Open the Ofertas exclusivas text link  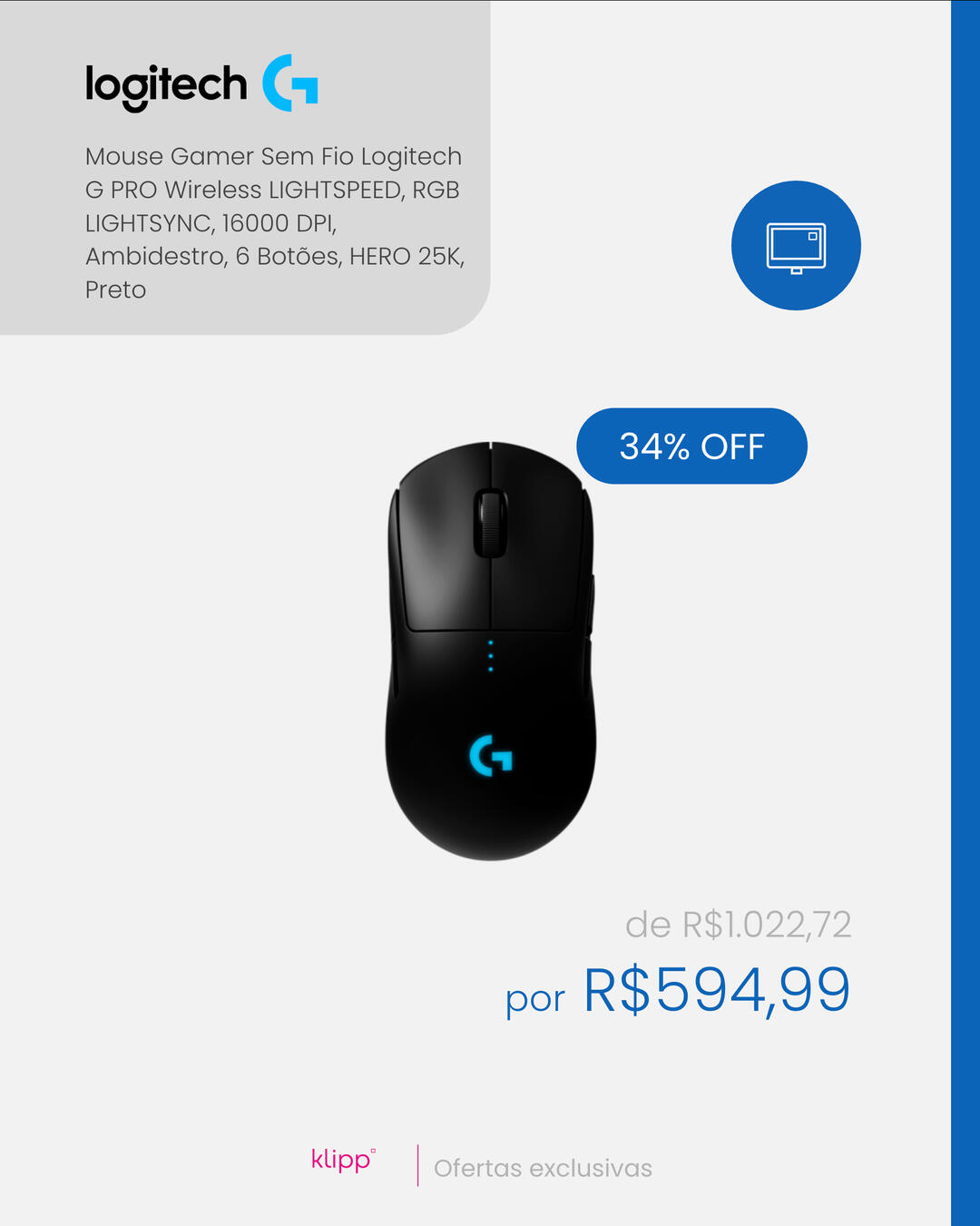coord(543,1168)
